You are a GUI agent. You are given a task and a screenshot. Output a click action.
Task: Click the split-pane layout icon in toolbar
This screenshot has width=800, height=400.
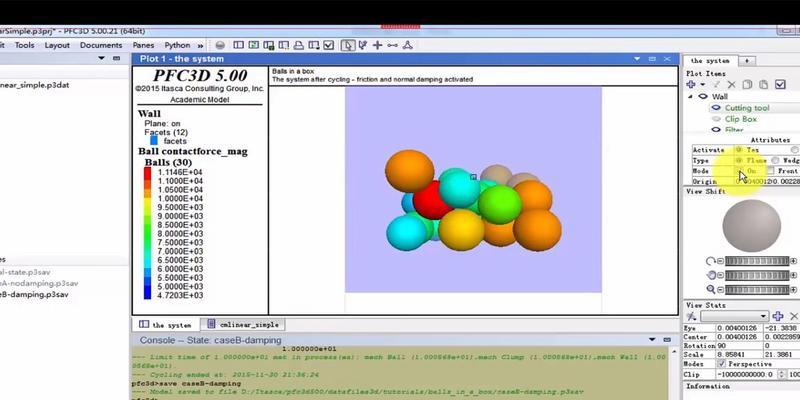[238, 45]
